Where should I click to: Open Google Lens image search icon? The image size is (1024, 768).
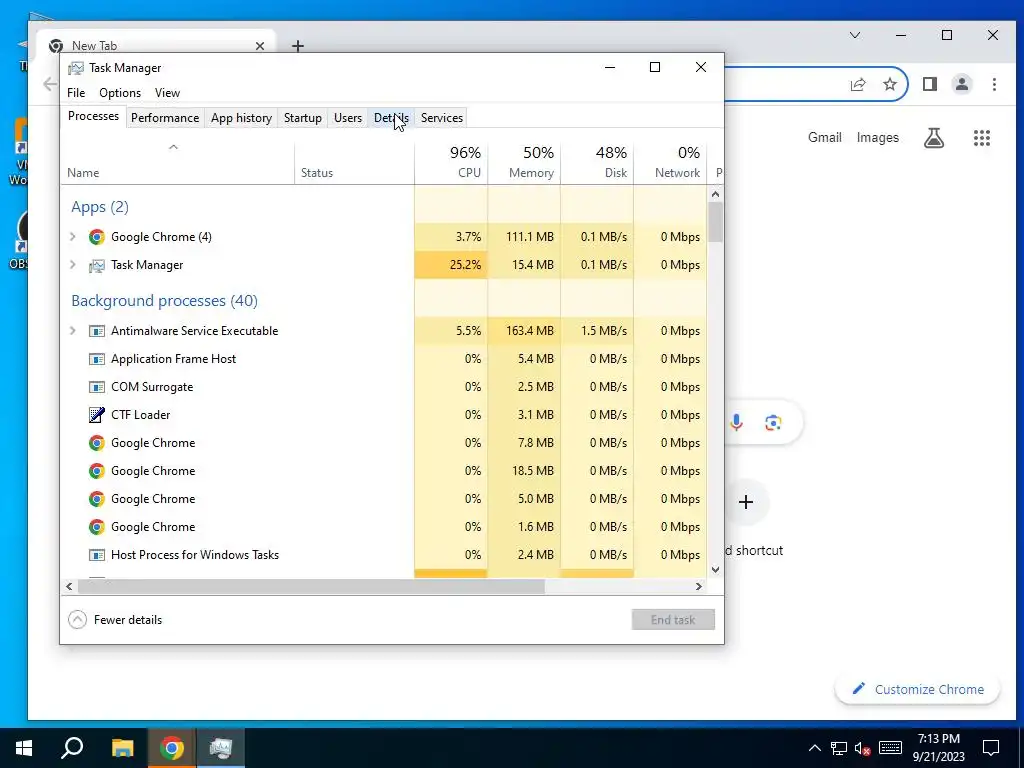(x=773, y=423)
